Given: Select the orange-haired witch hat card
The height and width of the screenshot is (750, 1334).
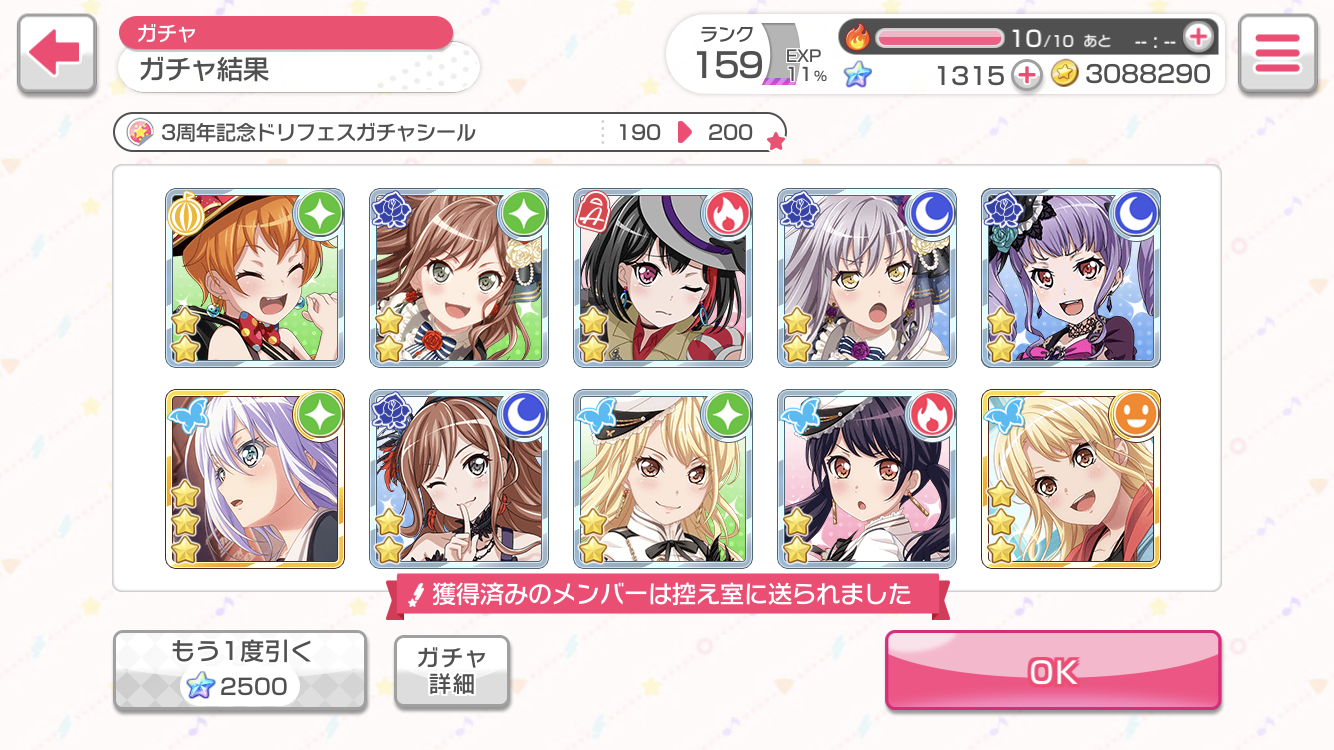Looking at the screenshot, I should click(255, 277).
